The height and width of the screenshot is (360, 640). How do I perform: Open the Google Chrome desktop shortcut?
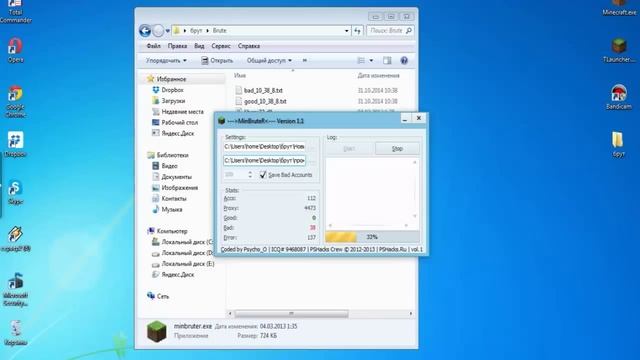click(15, 102)
